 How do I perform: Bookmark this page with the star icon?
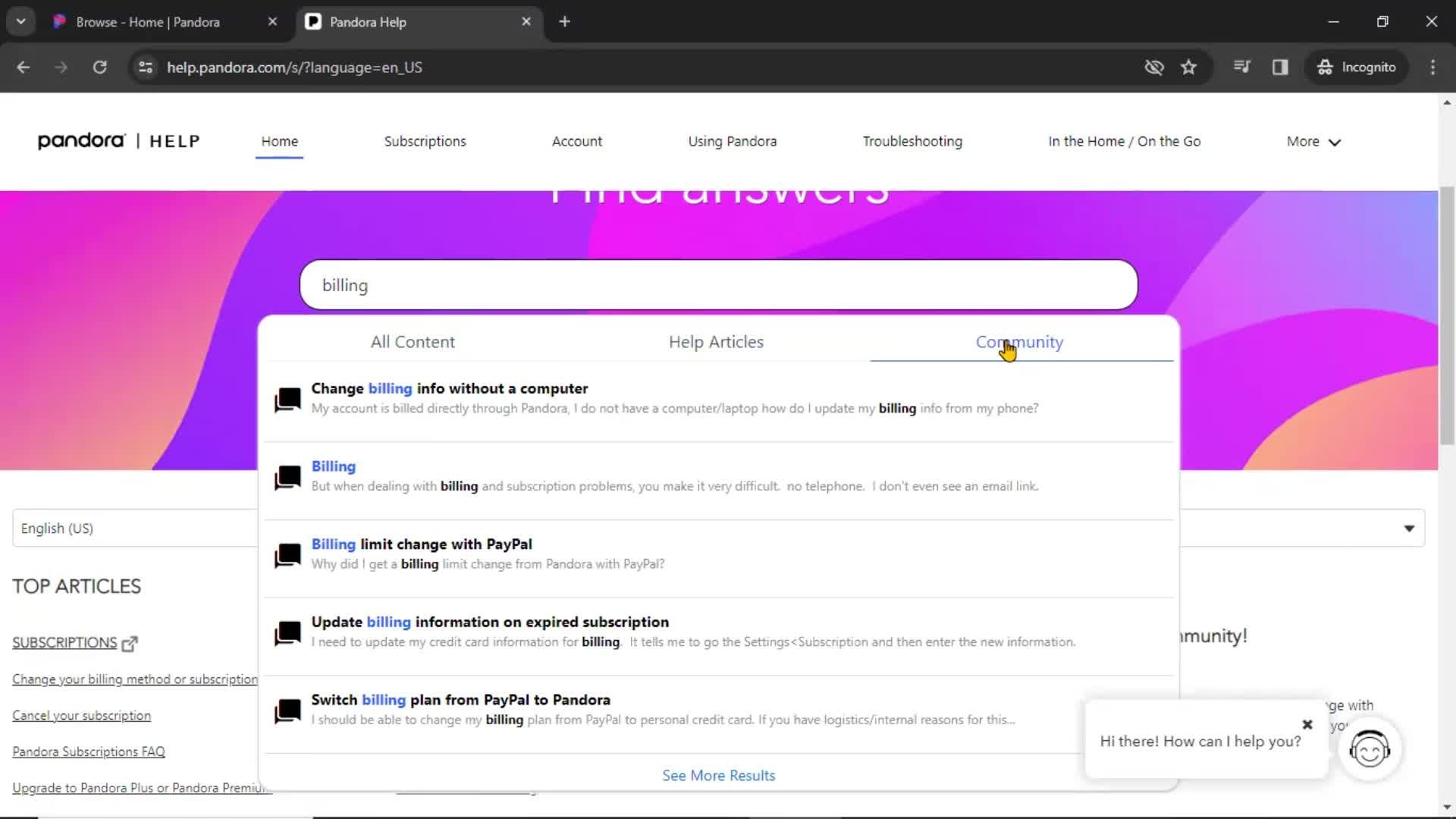click(1188, 67)
